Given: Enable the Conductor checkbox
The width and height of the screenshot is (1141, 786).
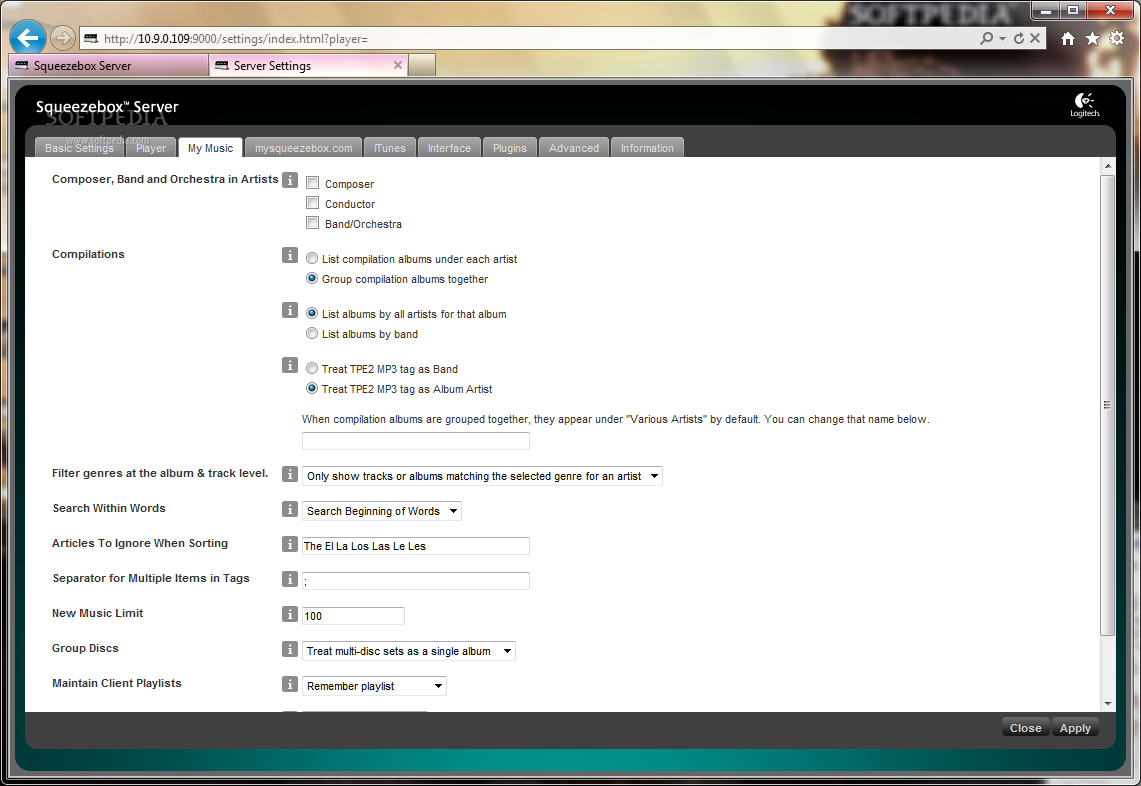Looking at the screenshot, I should pos(312,203).
